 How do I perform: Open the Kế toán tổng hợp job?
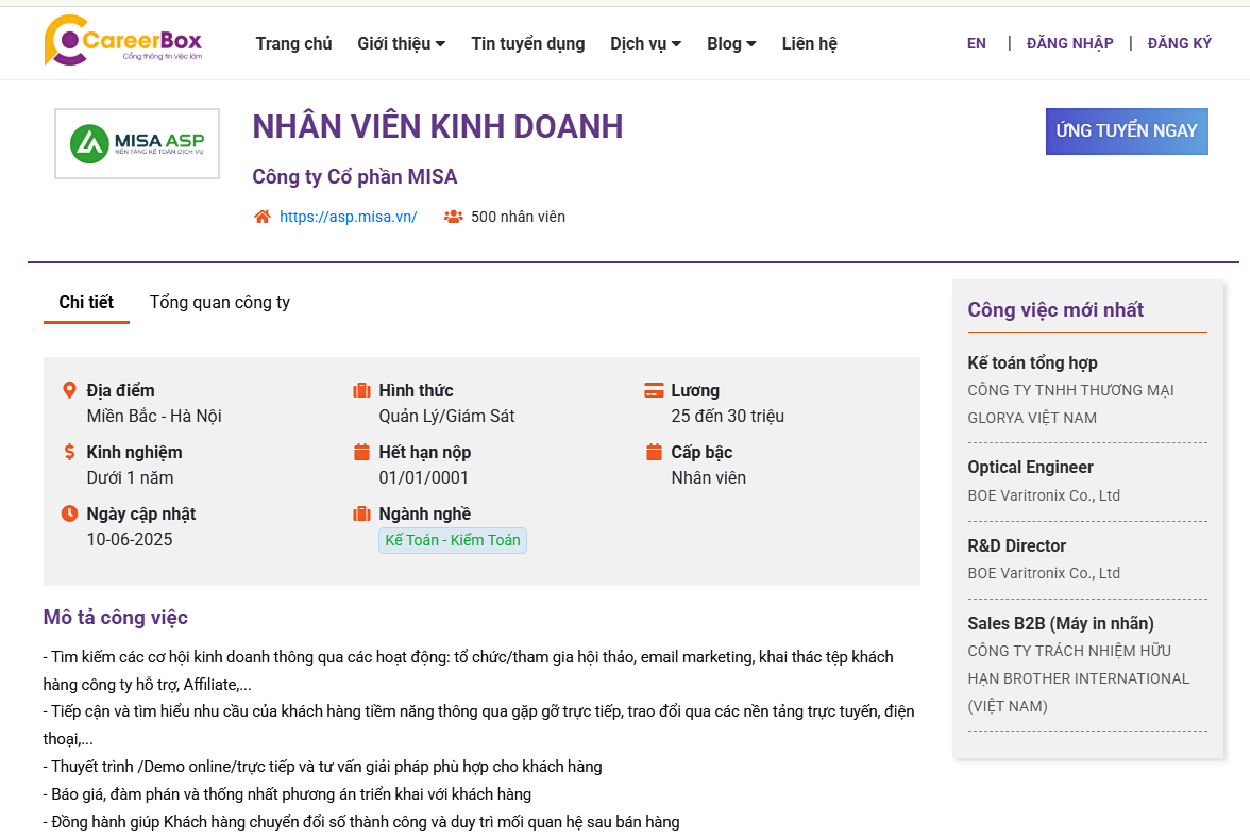click(x=1032, y=363)
